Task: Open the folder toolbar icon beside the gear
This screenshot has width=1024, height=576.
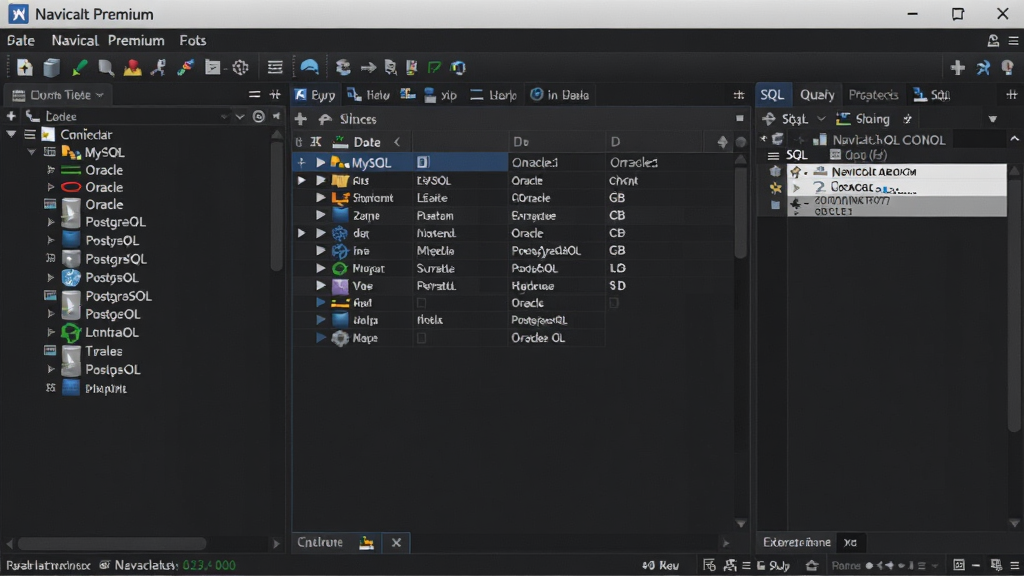Action: pos(212,67)
